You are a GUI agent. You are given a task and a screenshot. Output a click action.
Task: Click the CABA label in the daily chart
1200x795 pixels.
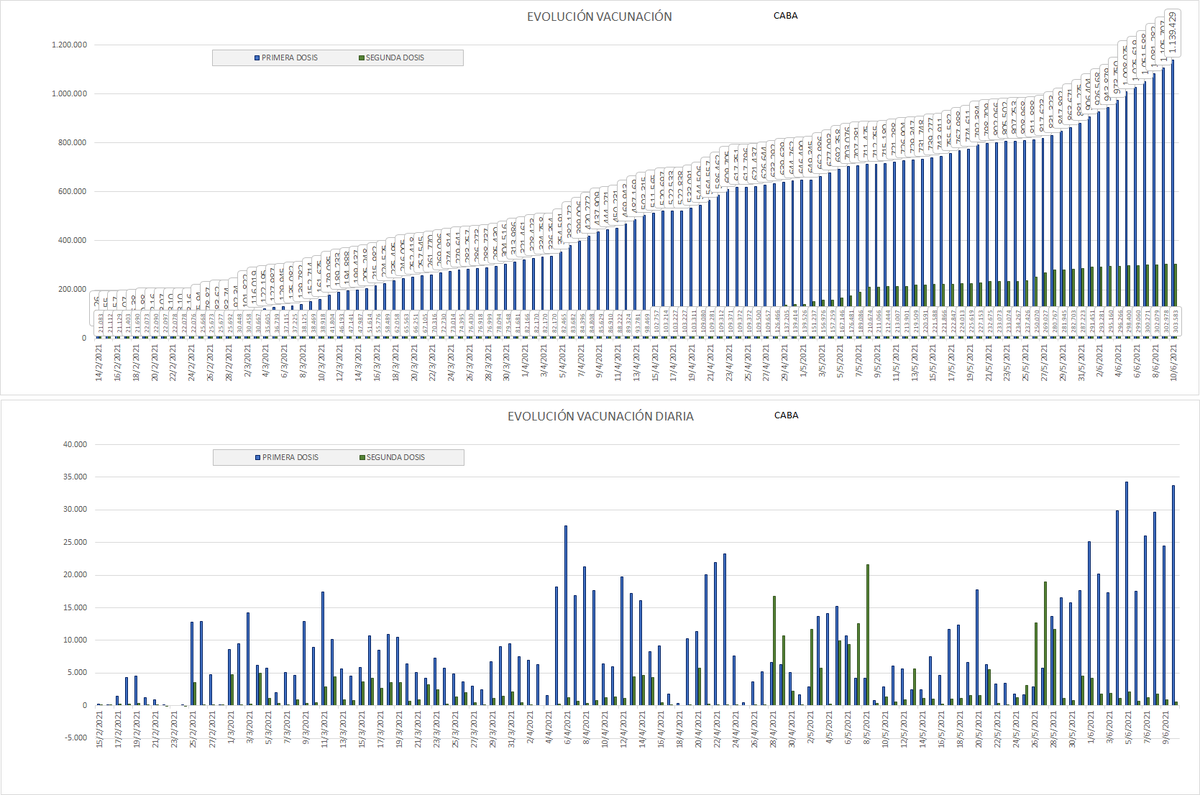[786, 414]
